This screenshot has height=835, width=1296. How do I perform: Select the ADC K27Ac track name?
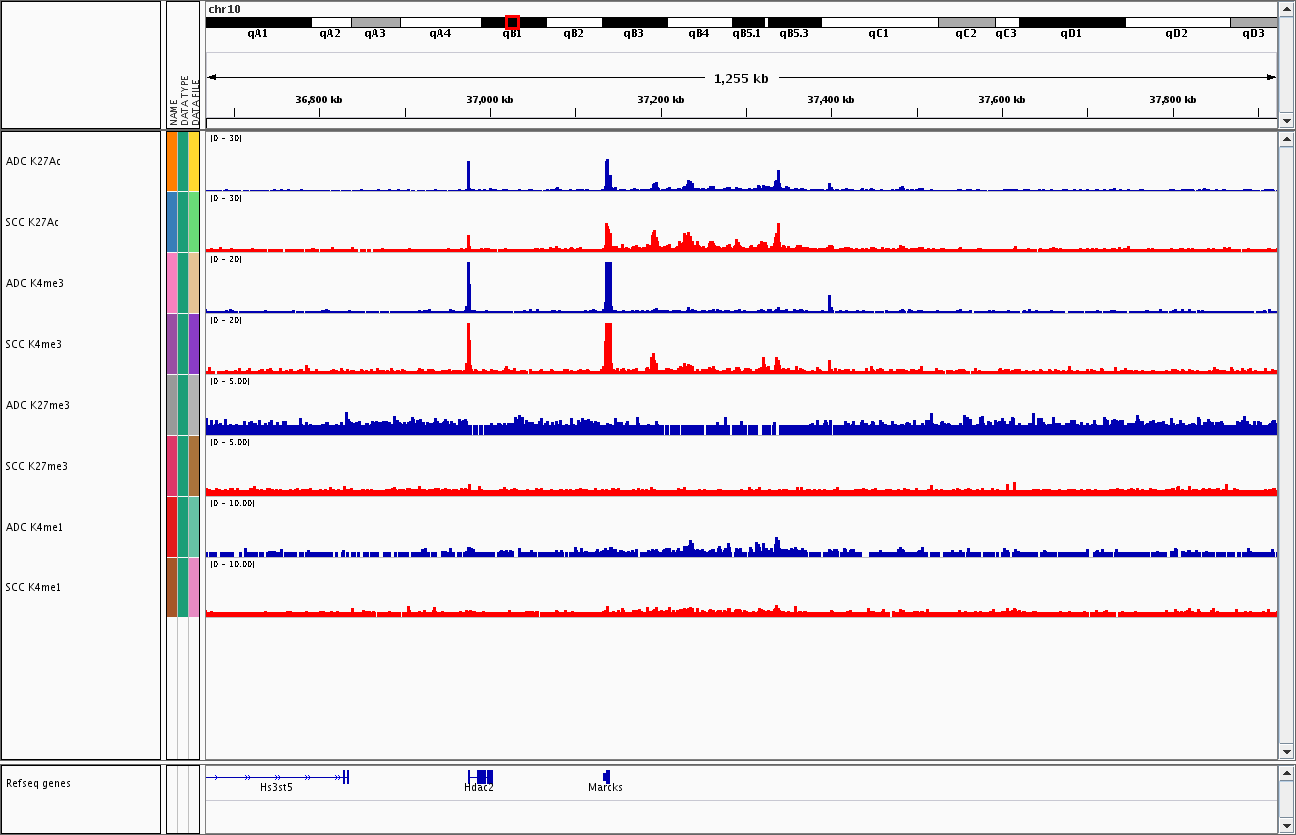[x=33, y=161]
